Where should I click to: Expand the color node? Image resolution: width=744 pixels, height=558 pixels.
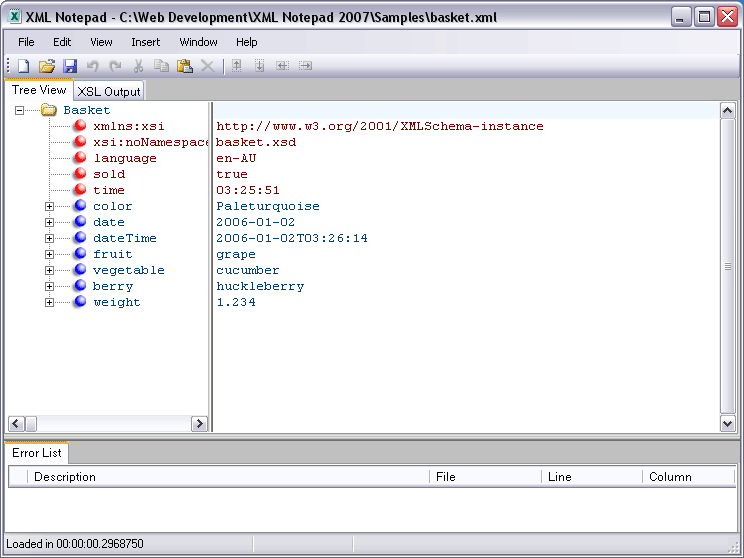49,206
